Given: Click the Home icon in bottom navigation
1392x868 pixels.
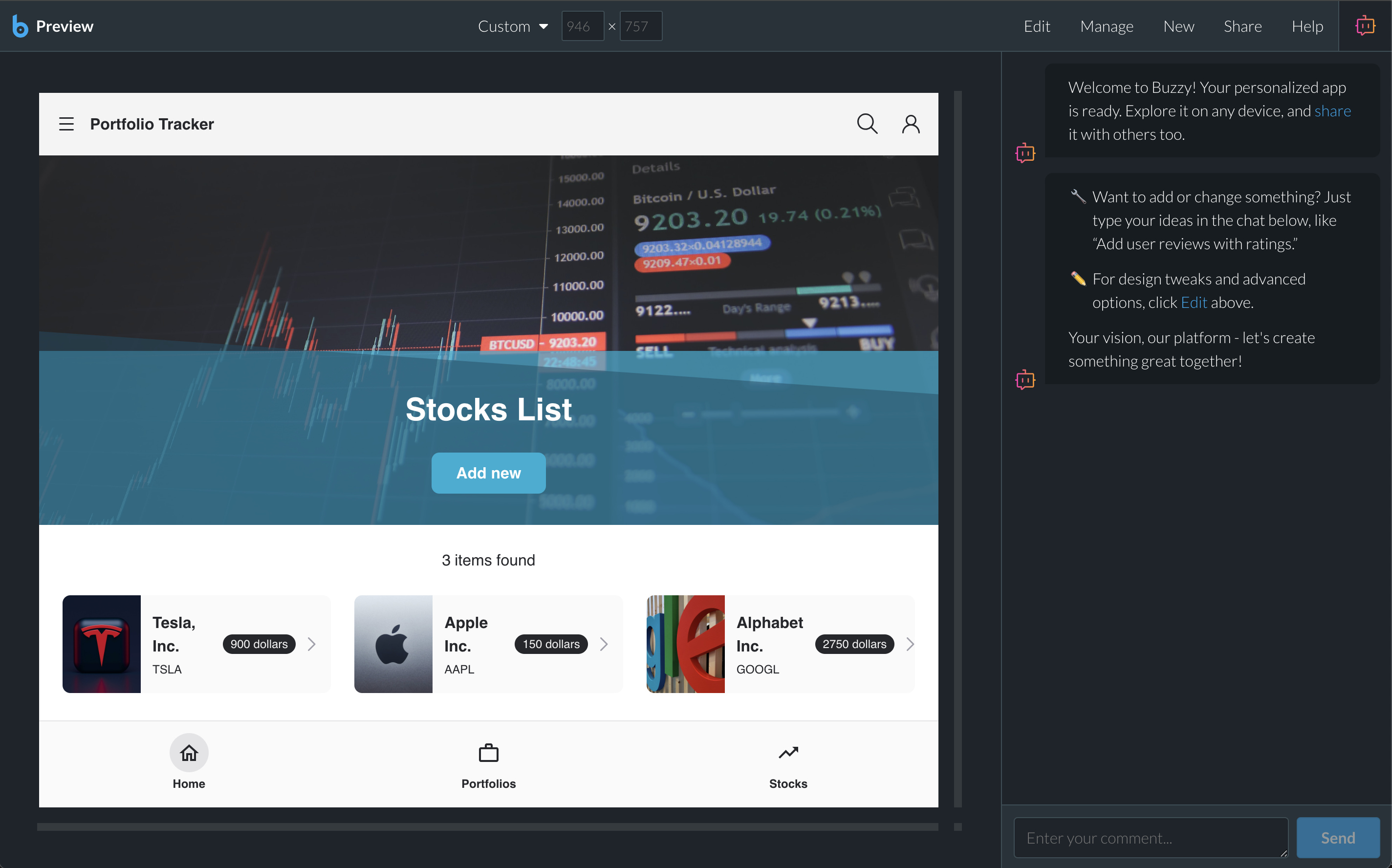Looking at the screenshot, I should click(x=189, y=753).
